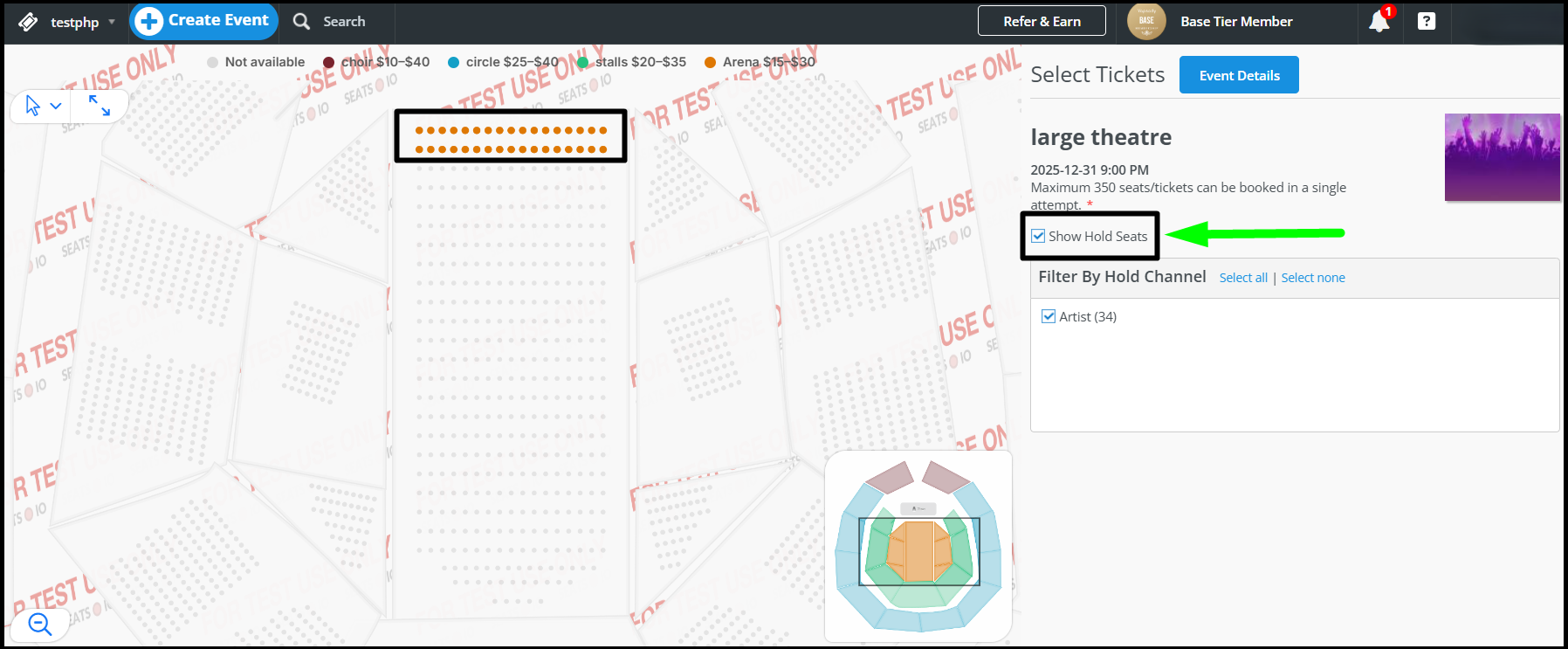Image resolution: width=1568 pixels, height=649 pixels.
Task: Click the fullscreen expand arrows icon
Action: (100, 106)
